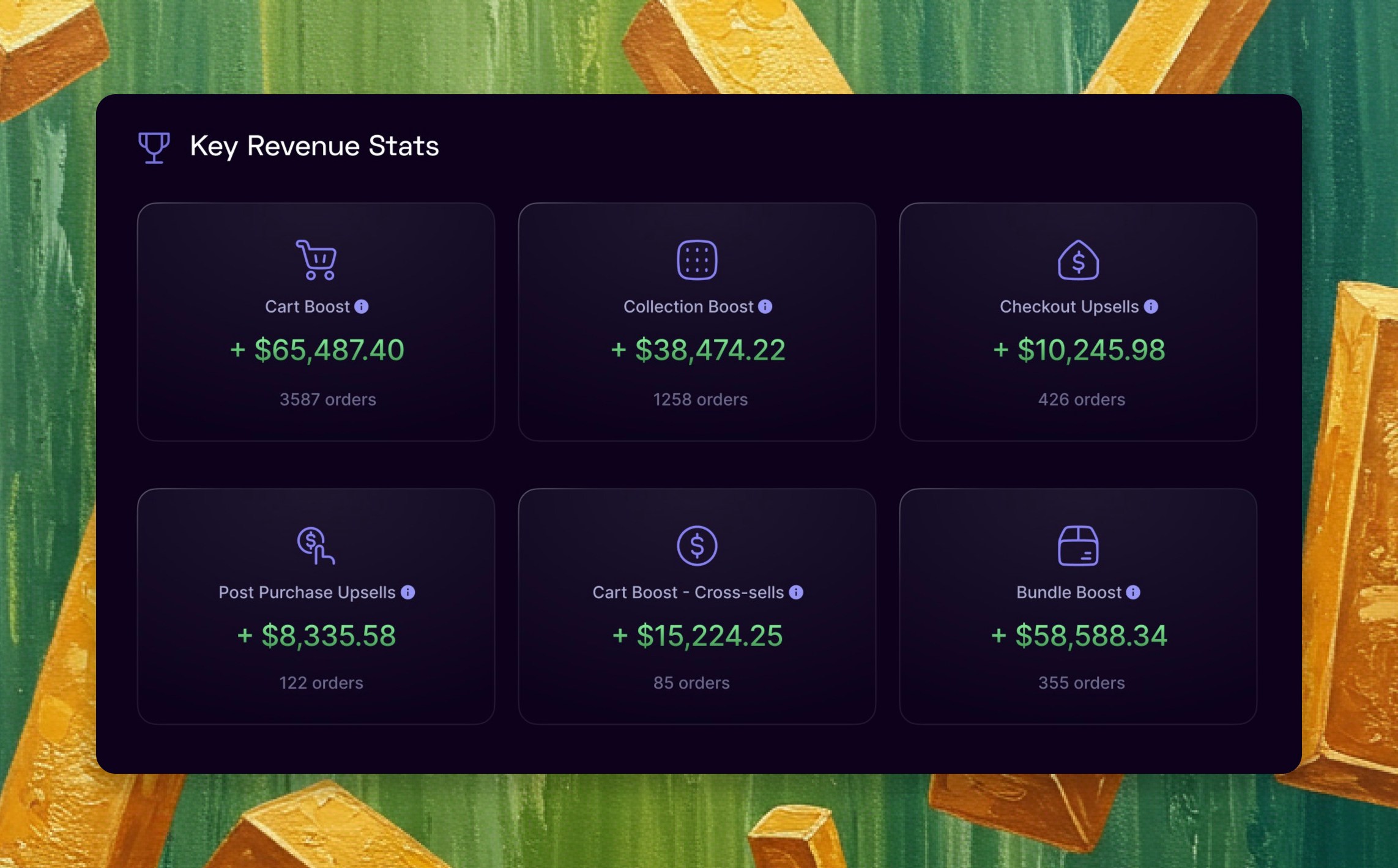Click the Post Purchase Upsells coin-tap icon
This screenshot has height=868, width=1398.
pos(315,546)
